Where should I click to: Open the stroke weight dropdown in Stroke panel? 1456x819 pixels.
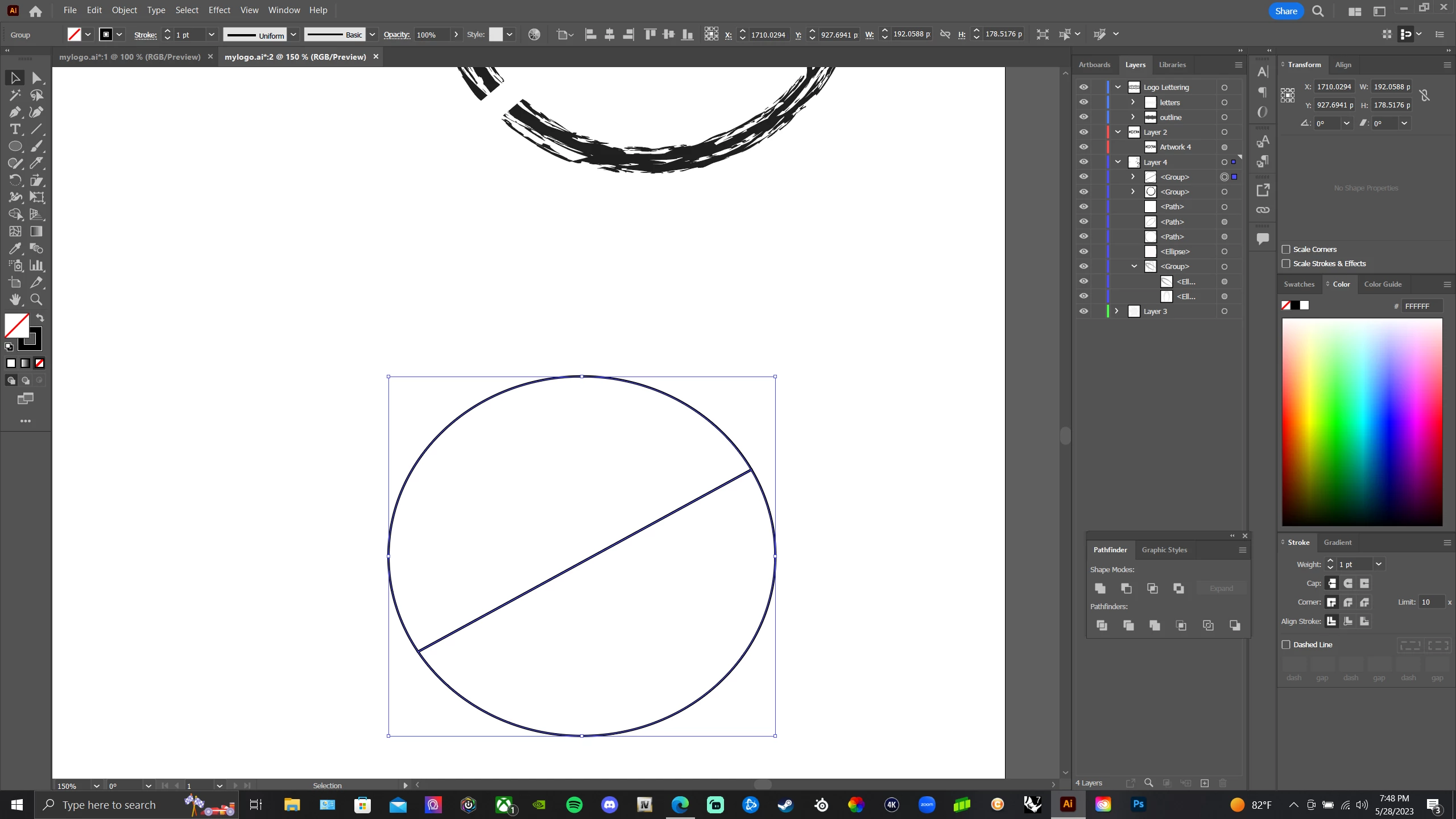click(1379, 564)
